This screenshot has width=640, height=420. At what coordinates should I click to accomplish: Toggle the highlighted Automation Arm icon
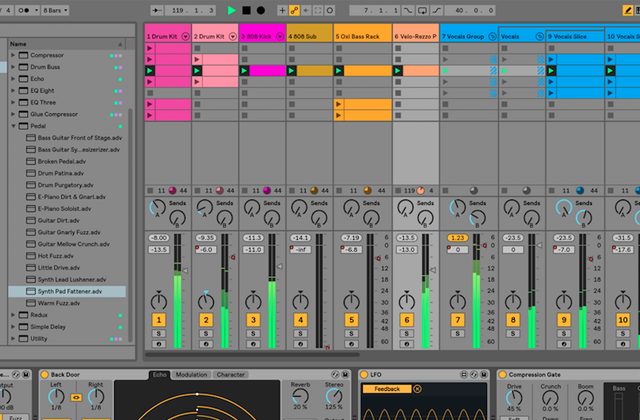[x=294, y=10]
